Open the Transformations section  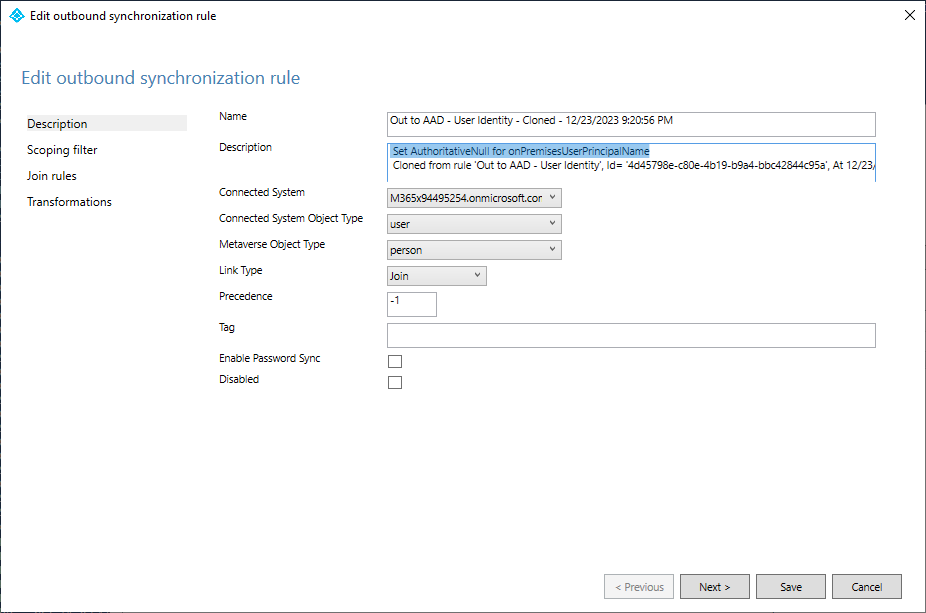pos(69,201)
